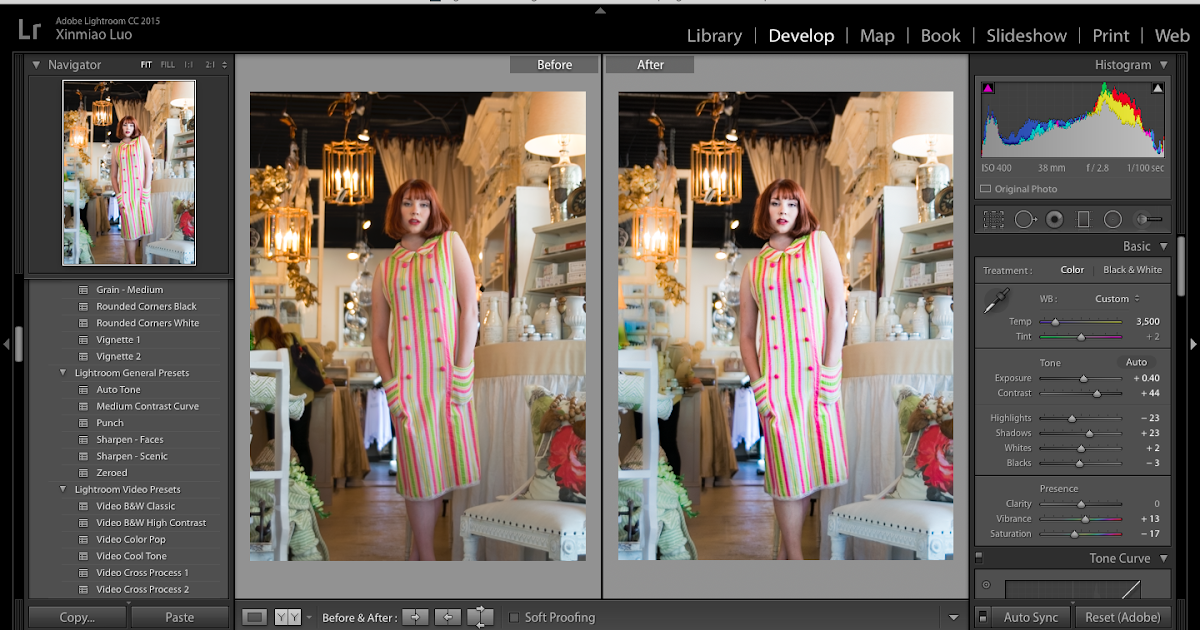The width and height of the screenshot is (1200, 630).
Task: Collapse the Navigator panel
Action: pos(37,65)
